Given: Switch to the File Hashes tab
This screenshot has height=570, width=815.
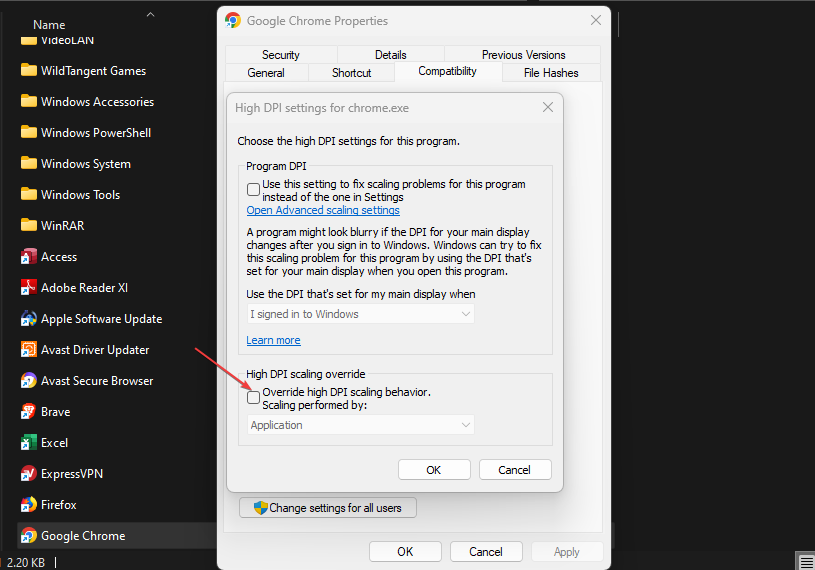Looking at the screenshot, I should tap(551, 73).
